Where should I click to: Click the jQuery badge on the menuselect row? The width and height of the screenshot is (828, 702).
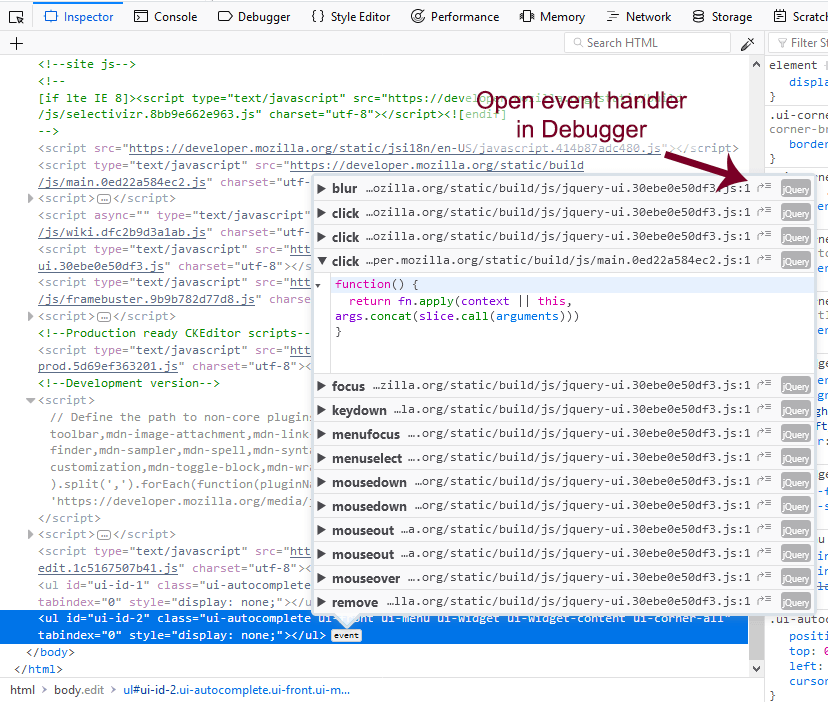(x=796, y=458)
